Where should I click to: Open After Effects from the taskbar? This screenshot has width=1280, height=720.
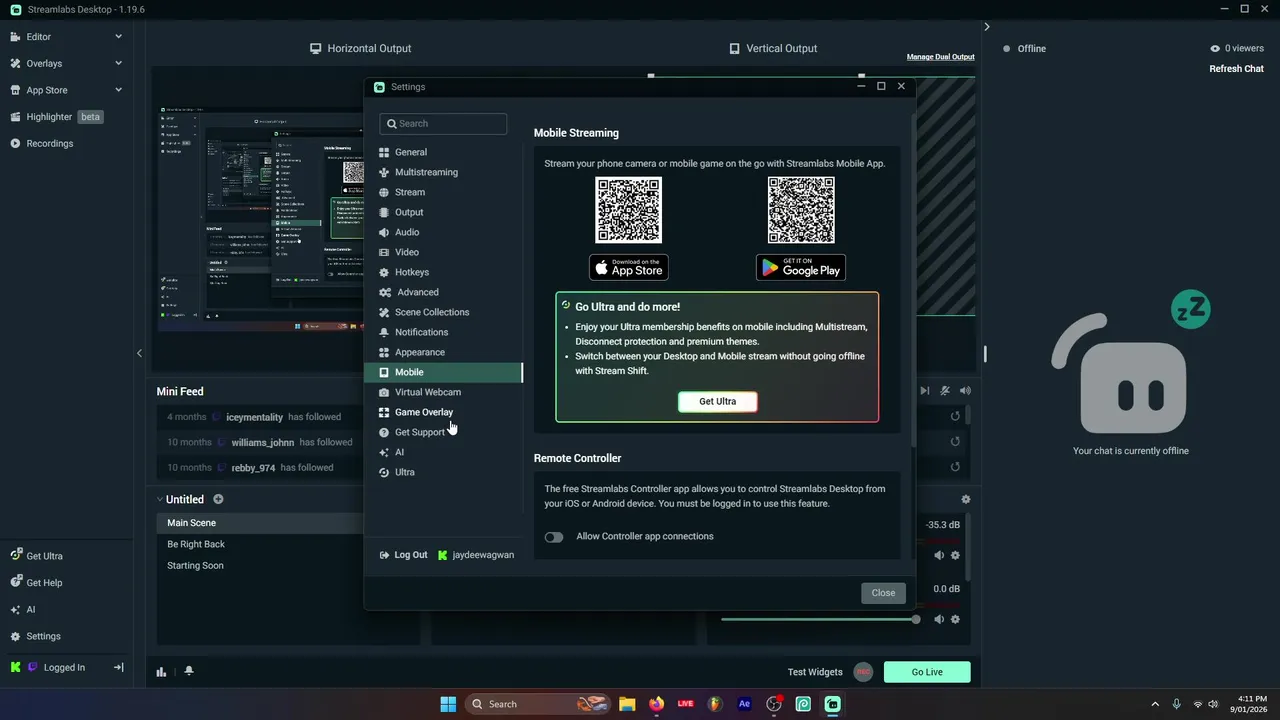(x=744, y=704)
